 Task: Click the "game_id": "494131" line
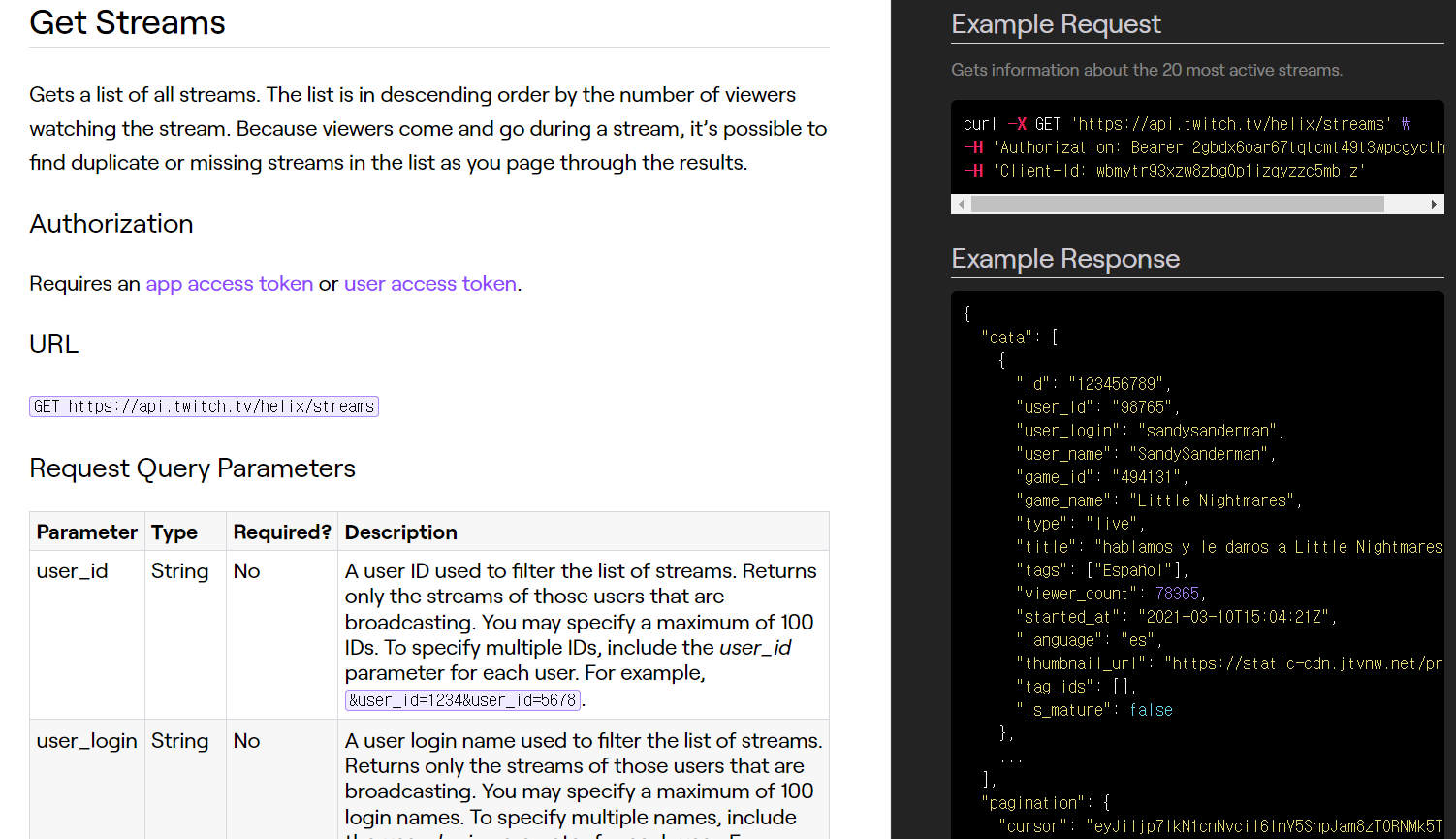click(1102, 477)
